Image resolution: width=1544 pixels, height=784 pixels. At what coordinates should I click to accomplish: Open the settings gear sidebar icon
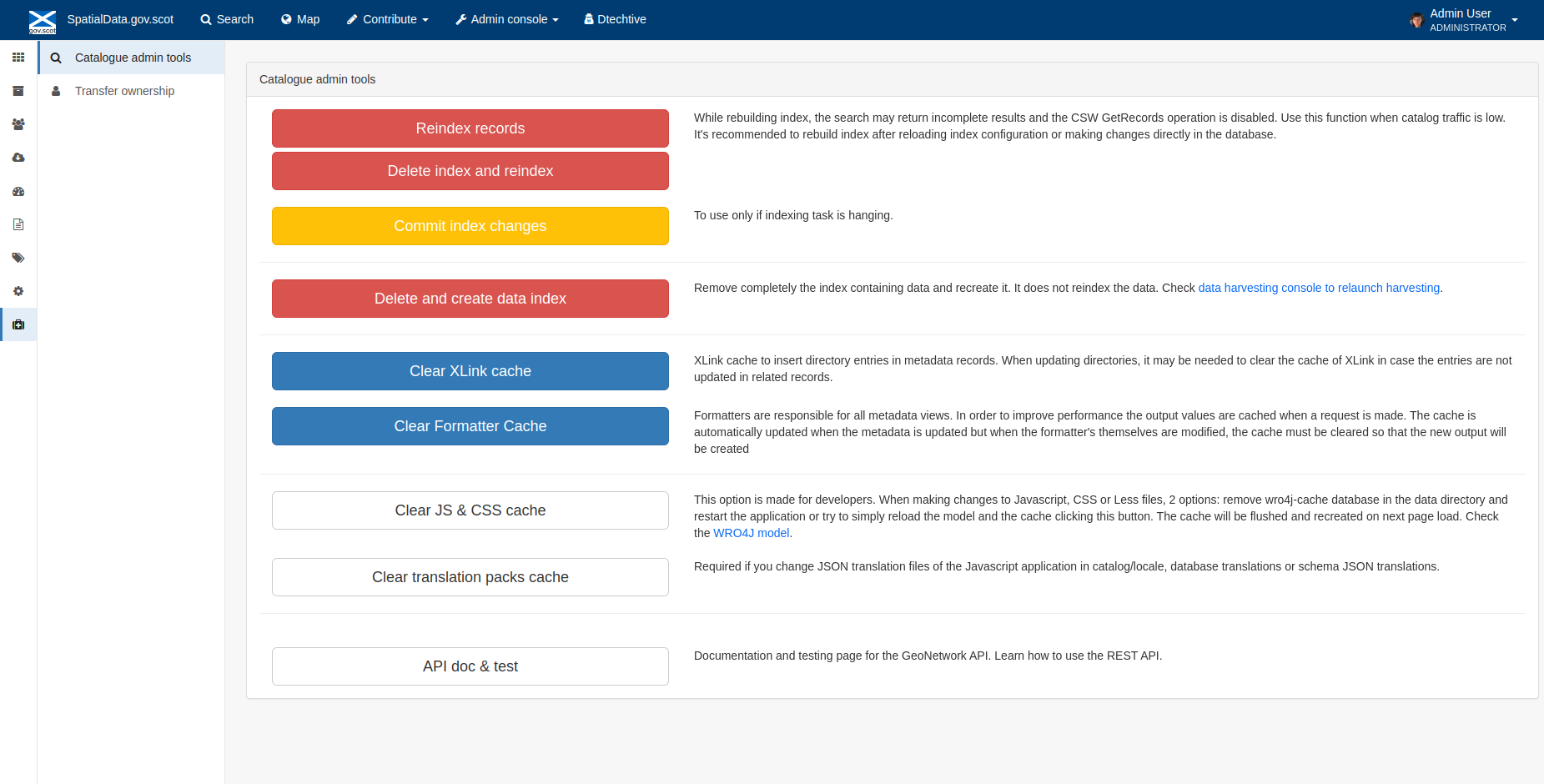18,291
